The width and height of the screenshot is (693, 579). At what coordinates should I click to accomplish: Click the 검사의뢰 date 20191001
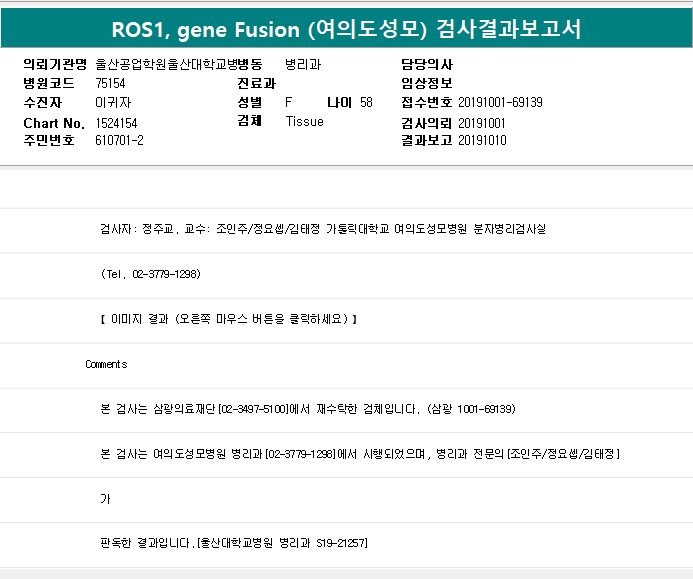tap(482, 122)
